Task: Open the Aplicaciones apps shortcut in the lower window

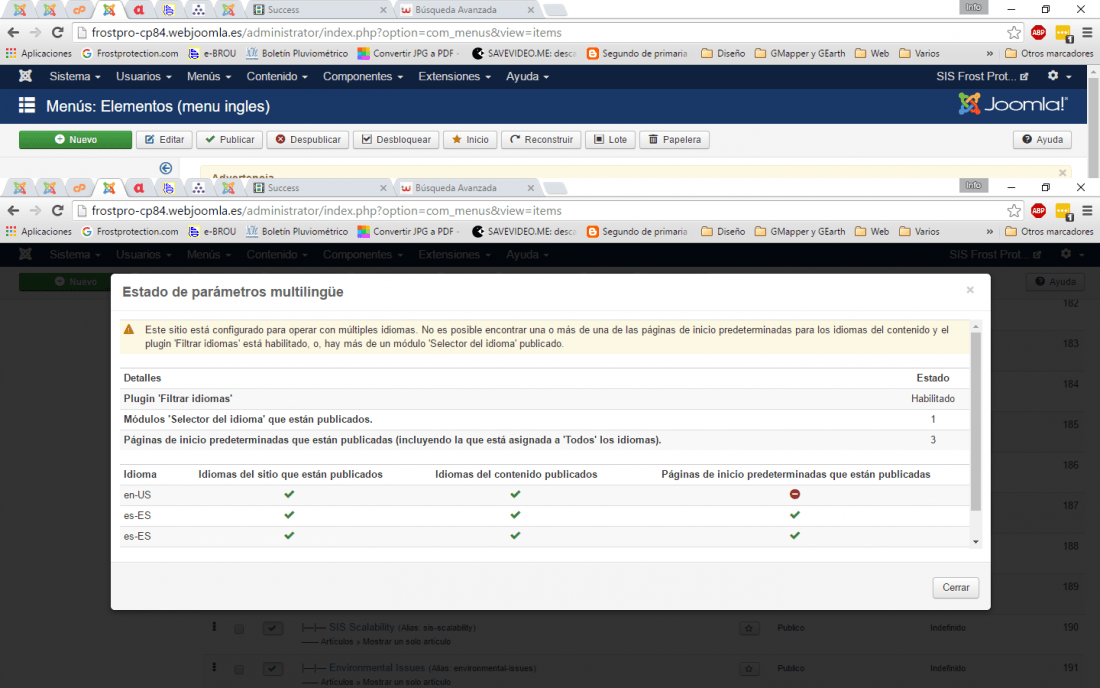Action: pyautogui.click(x=39, y=231)
